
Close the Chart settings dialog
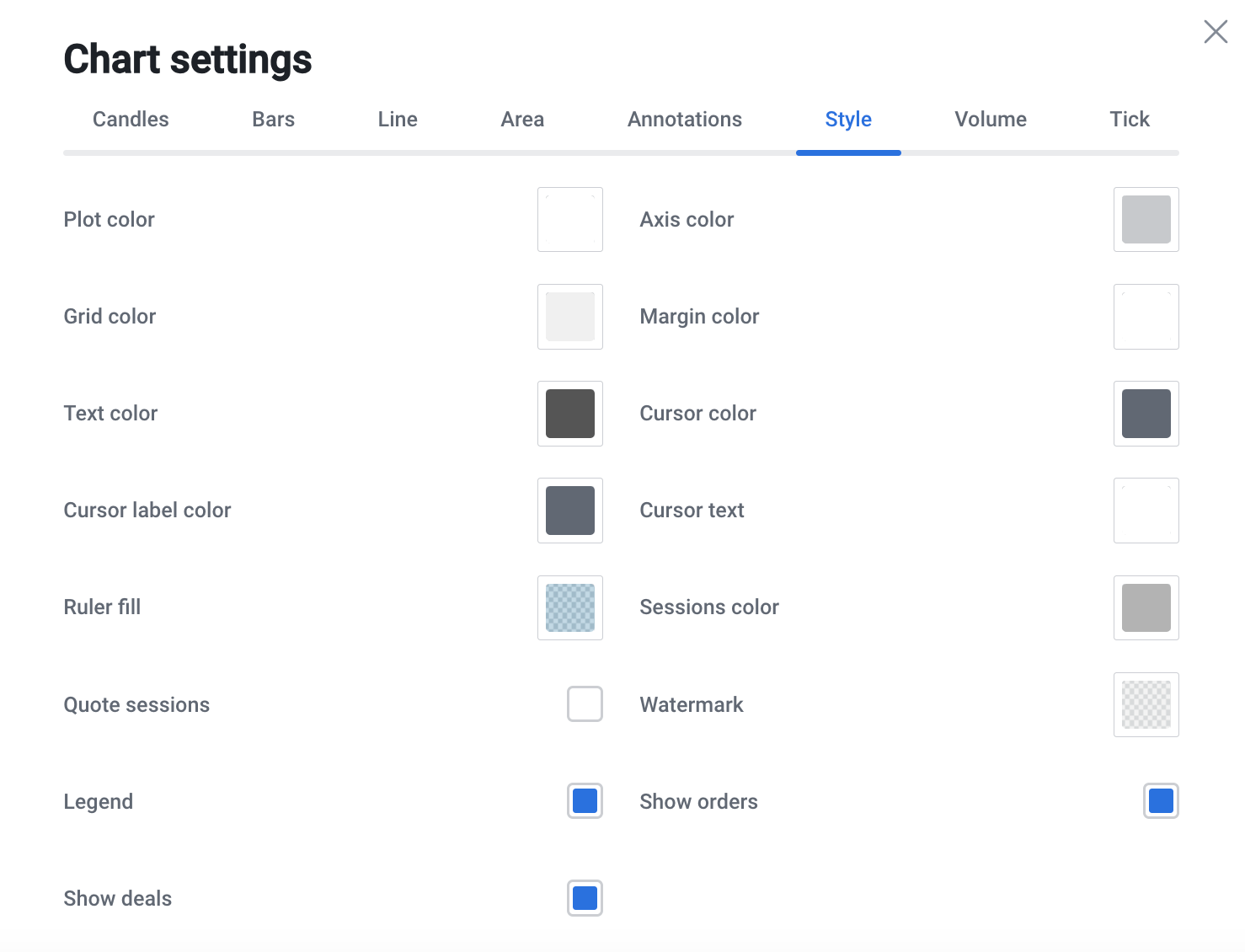coord(1215,32)
